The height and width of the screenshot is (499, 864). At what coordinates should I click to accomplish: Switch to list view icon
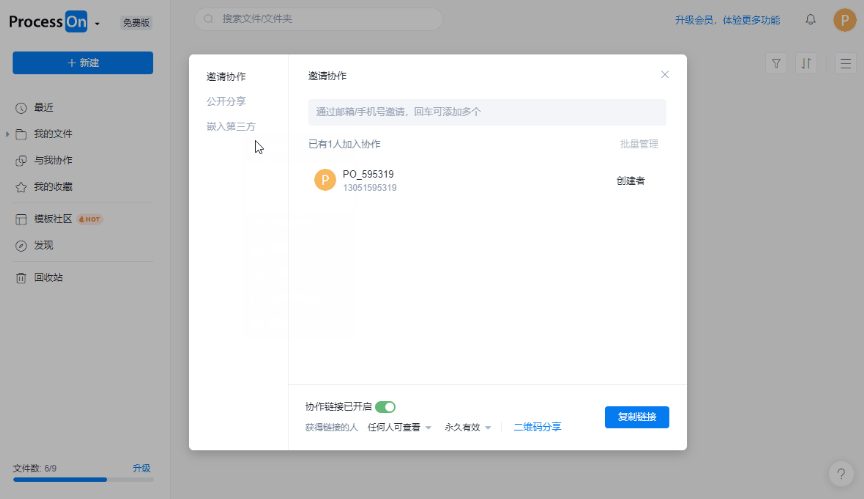click(843, 63)
